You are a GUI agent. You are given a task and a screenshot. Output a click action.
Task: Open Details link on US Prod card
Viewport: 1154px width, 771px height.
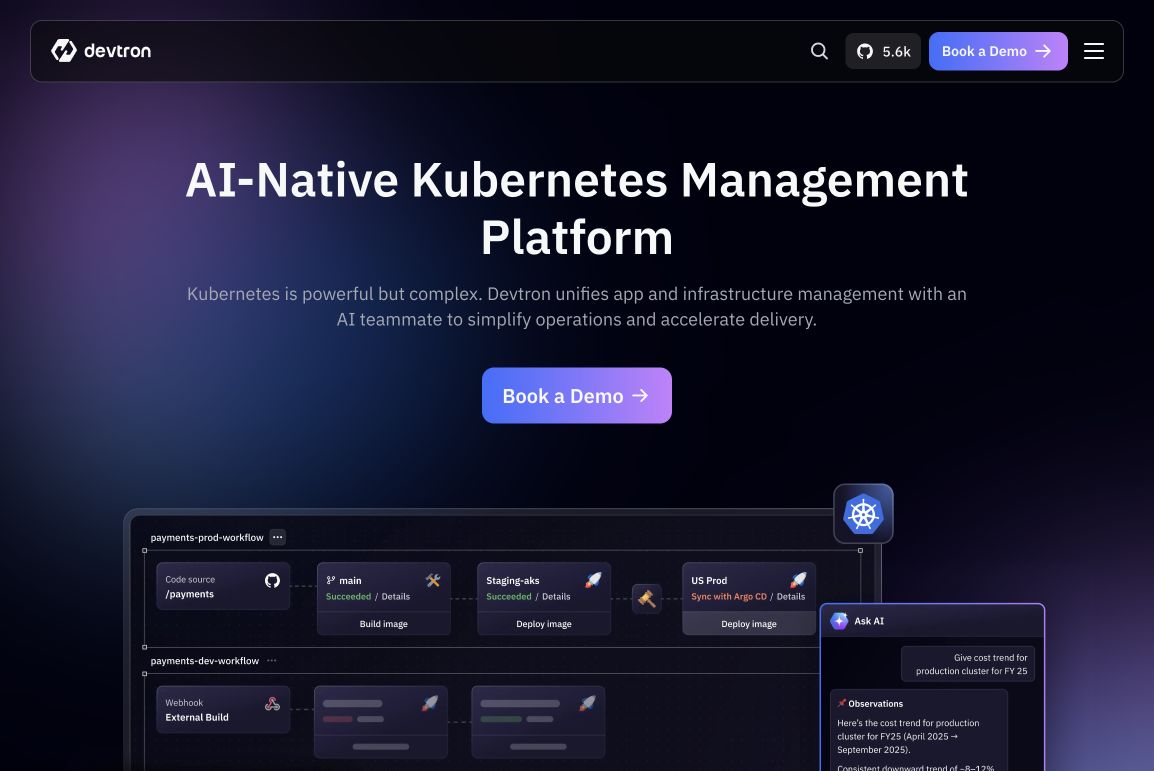(791, 597)
